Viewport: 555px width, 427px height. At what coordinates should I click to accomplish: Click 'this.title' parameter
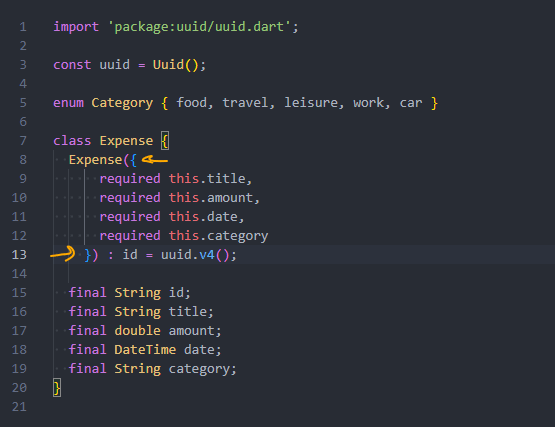(x=207, y=179)
